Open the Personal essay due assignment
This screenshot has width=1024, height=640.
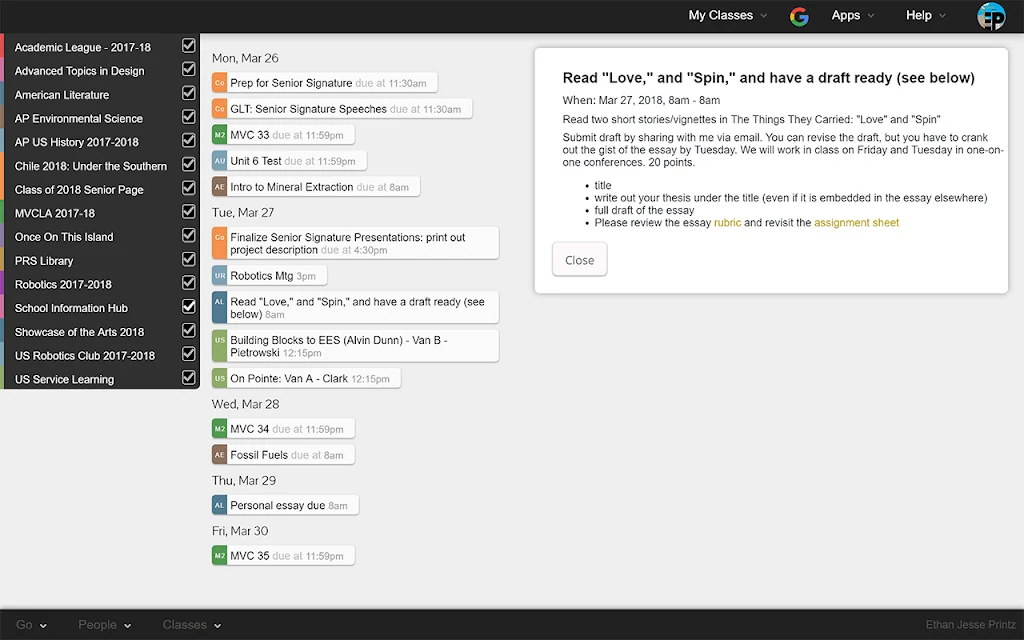click(285, 505)
